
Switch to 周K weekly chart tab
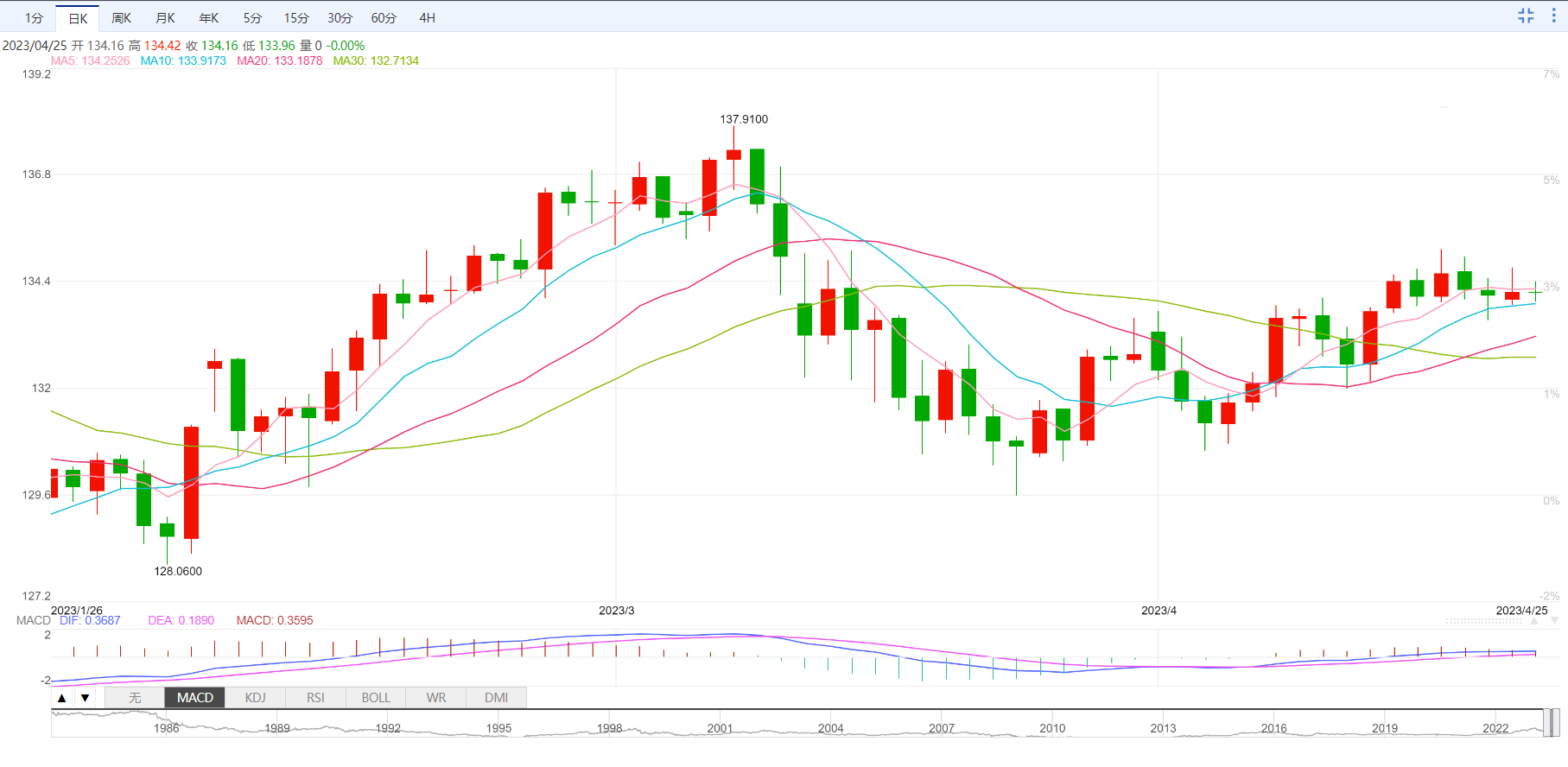pos(122,18)
